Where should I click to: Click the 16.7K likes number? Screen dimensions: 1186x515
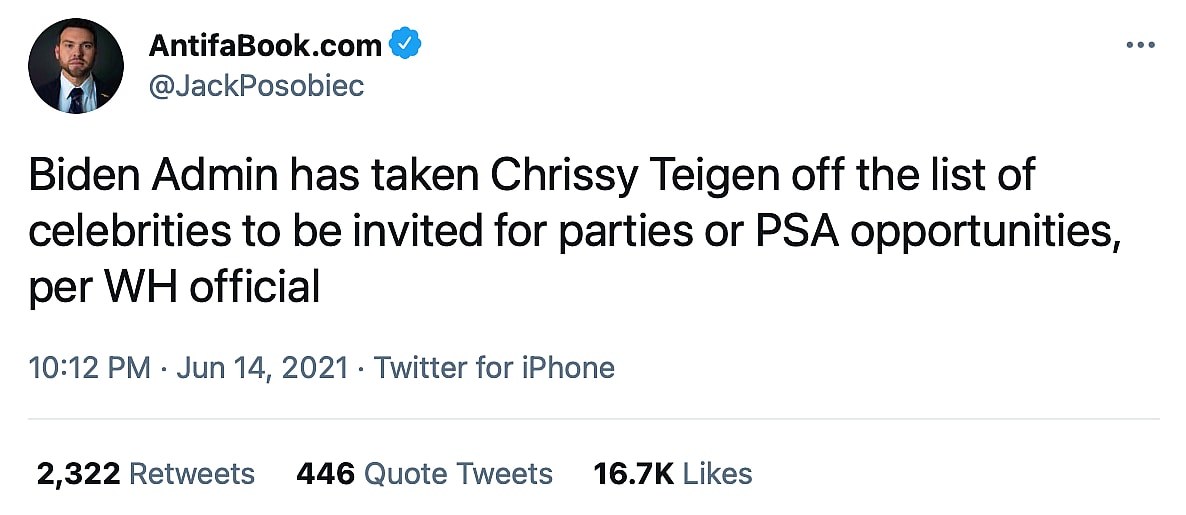tap(634, 473)
